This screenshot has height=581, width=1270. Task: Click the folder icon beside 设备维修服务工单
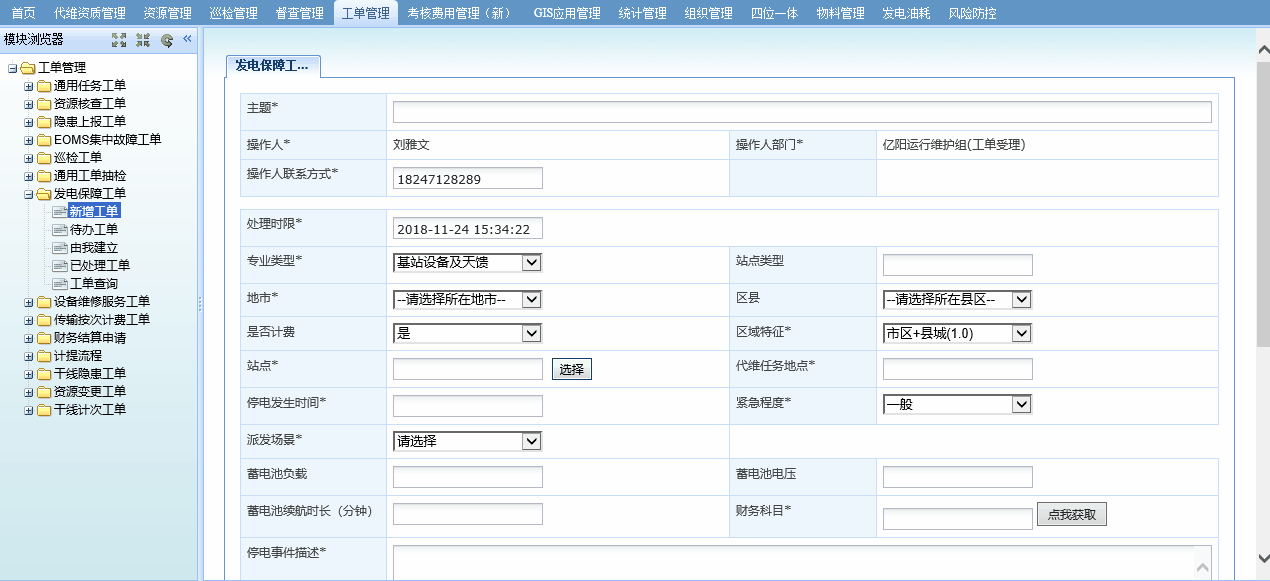[44, 302]
